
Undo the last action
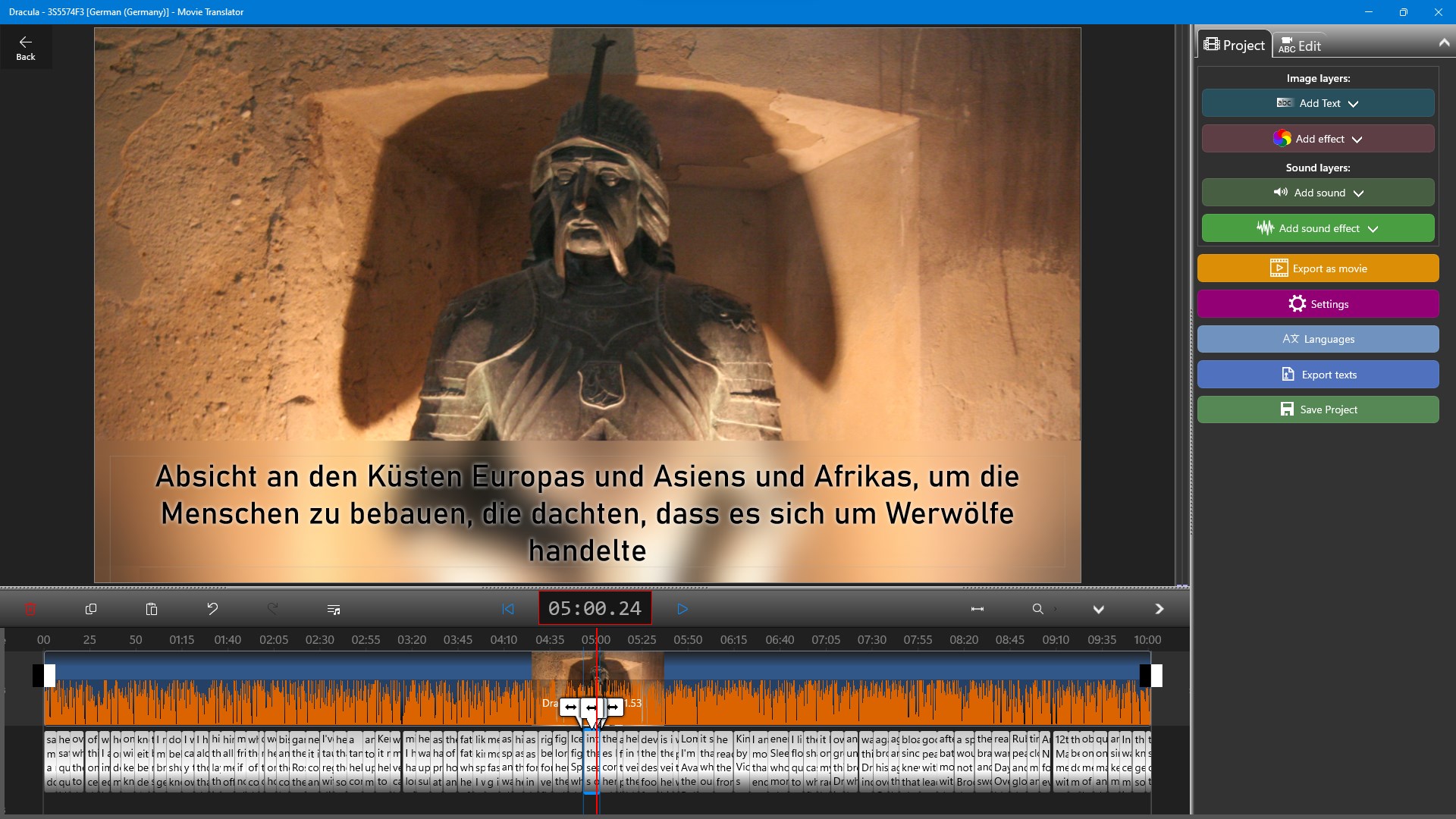pyautogui.click(x=212, y=609)
